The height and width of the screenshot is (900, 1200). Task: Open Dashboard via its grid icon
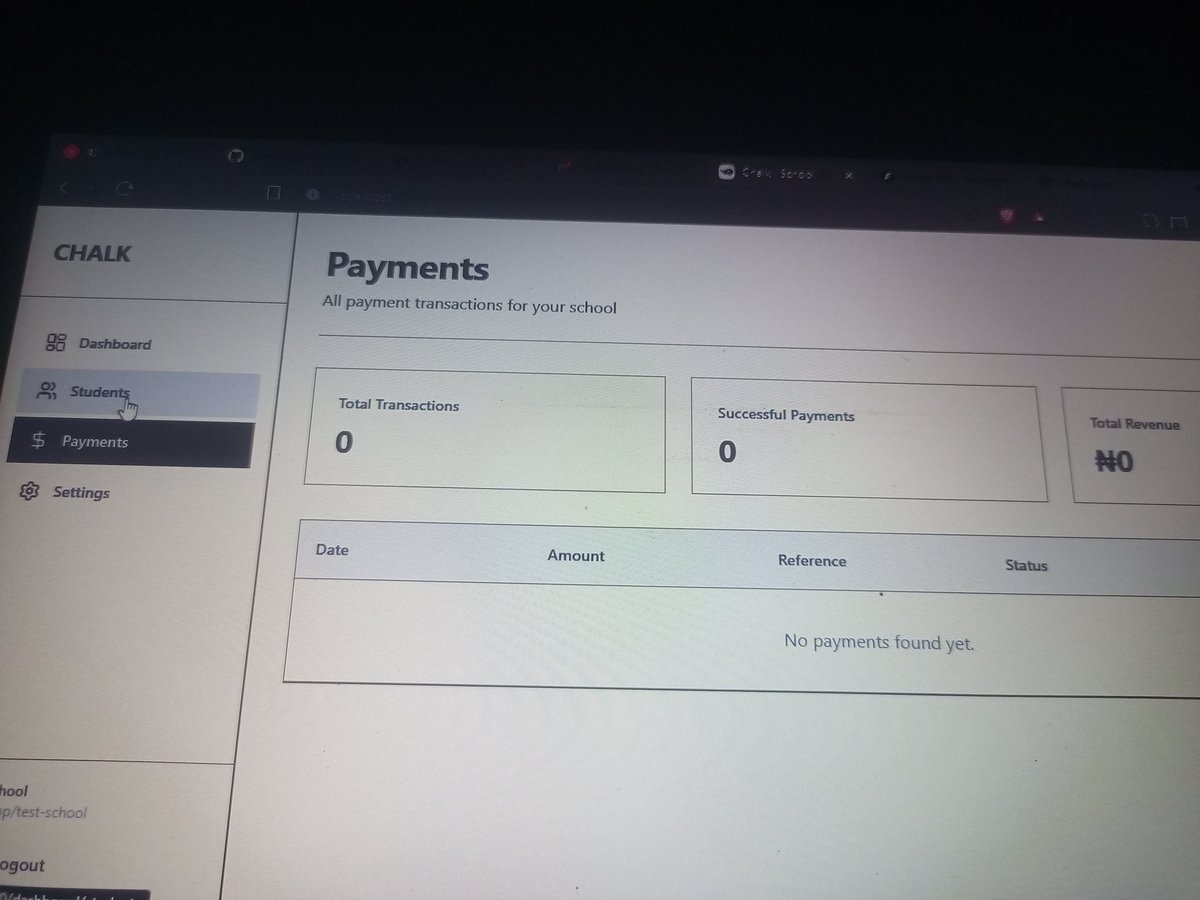tap(56, 343)
